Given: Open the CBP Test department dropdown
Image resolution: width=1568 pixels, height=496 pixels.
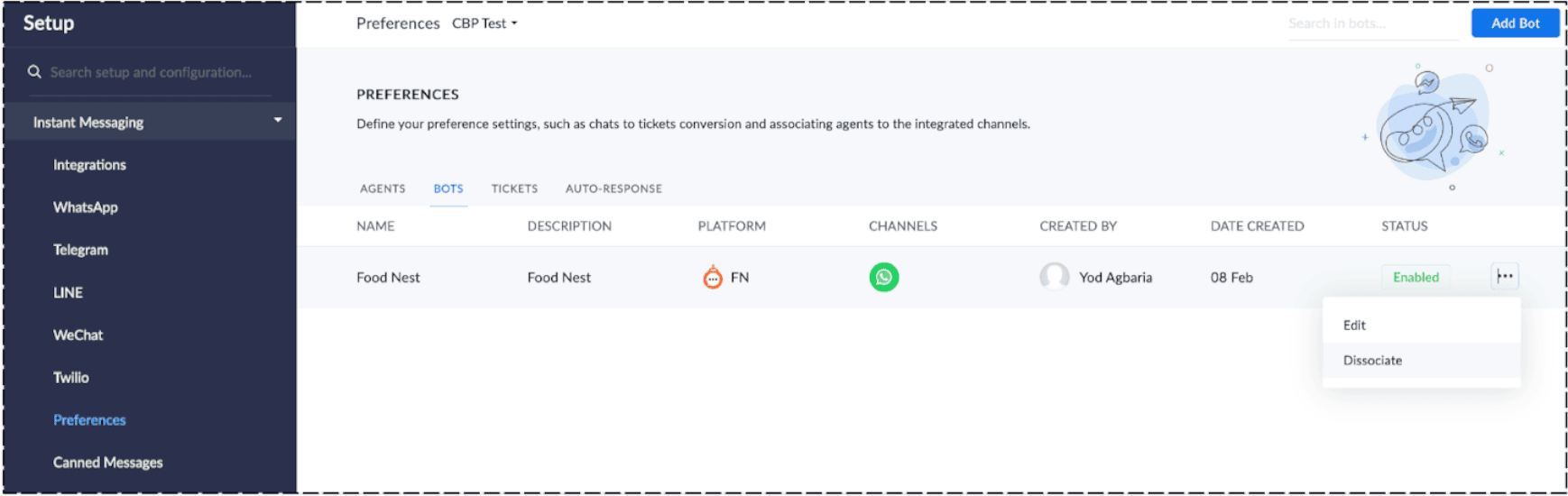Looking at the screenshot, I should 485,23.
